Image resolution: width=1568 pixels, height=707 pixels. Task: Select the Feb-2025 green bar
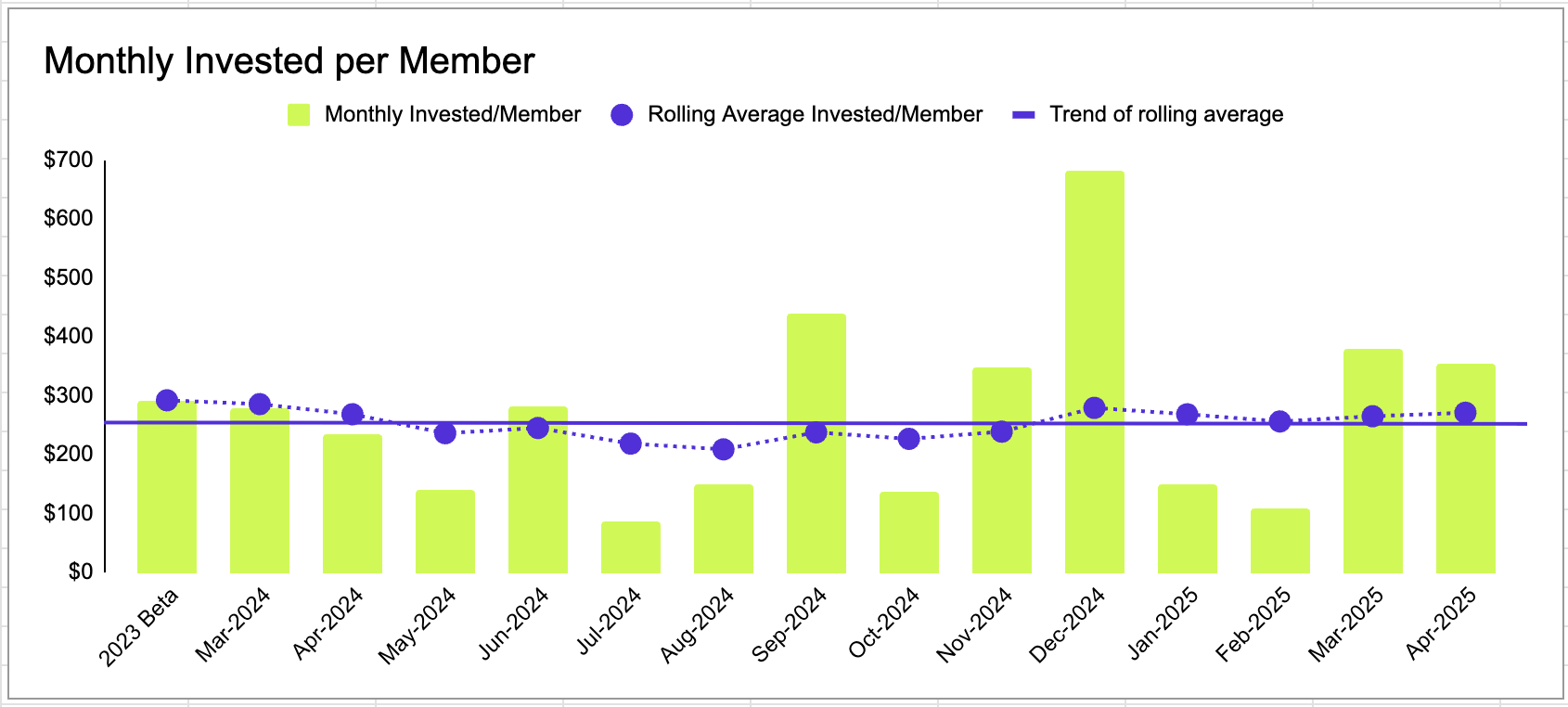pyautogui.click(x=1280, y=540)
